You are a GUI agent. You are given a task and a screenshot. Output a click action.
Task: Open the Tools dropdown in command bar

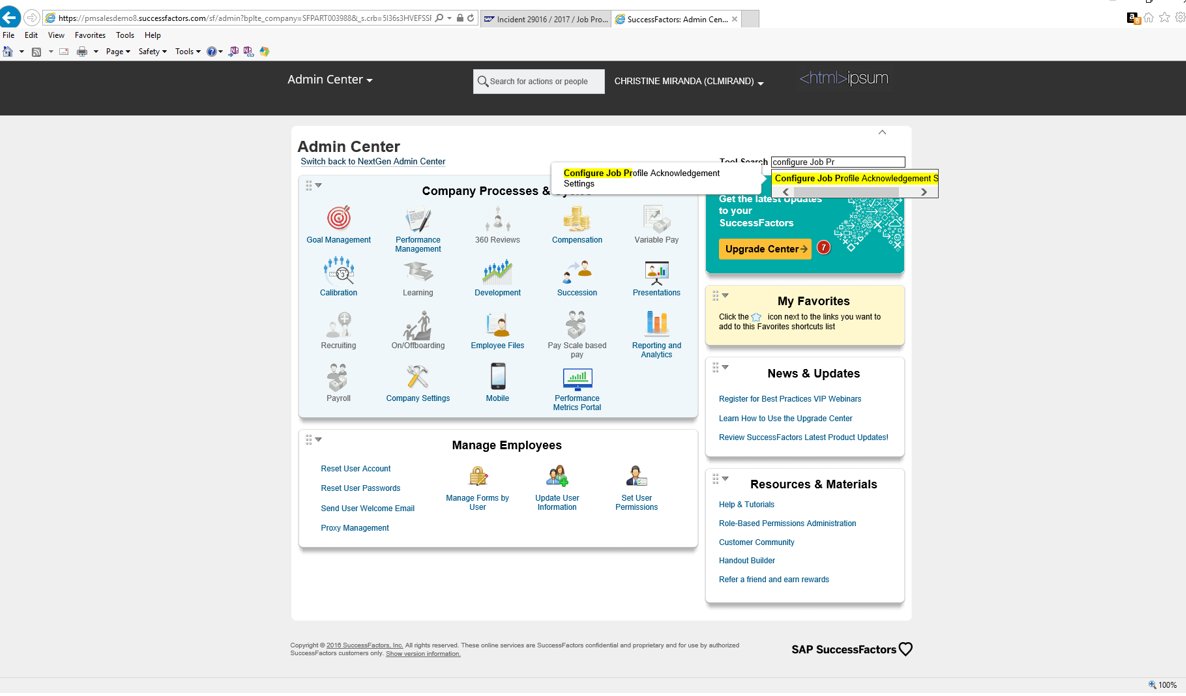pos(188,51)
